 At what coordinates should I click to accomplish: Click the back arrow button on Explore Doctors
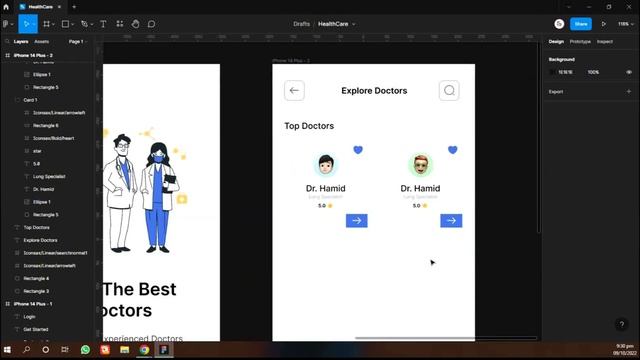click(294, 91)
